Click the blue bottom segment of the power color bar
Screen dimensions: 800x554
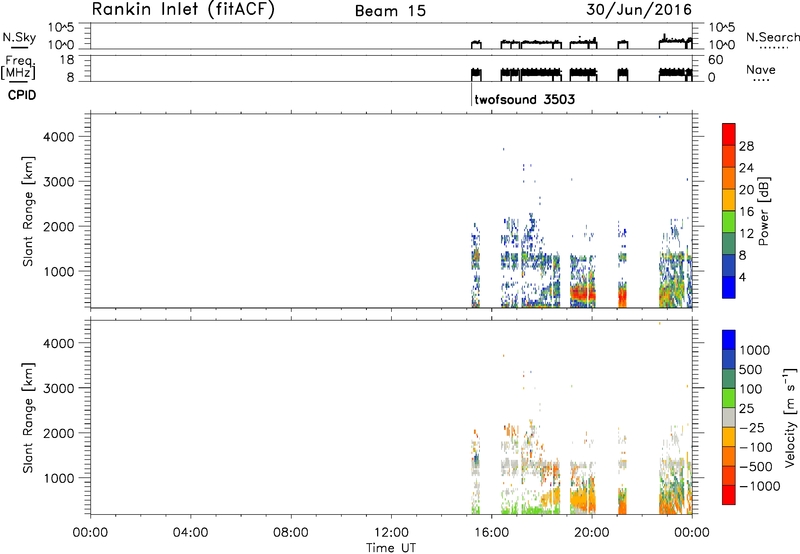pos(729,287)
